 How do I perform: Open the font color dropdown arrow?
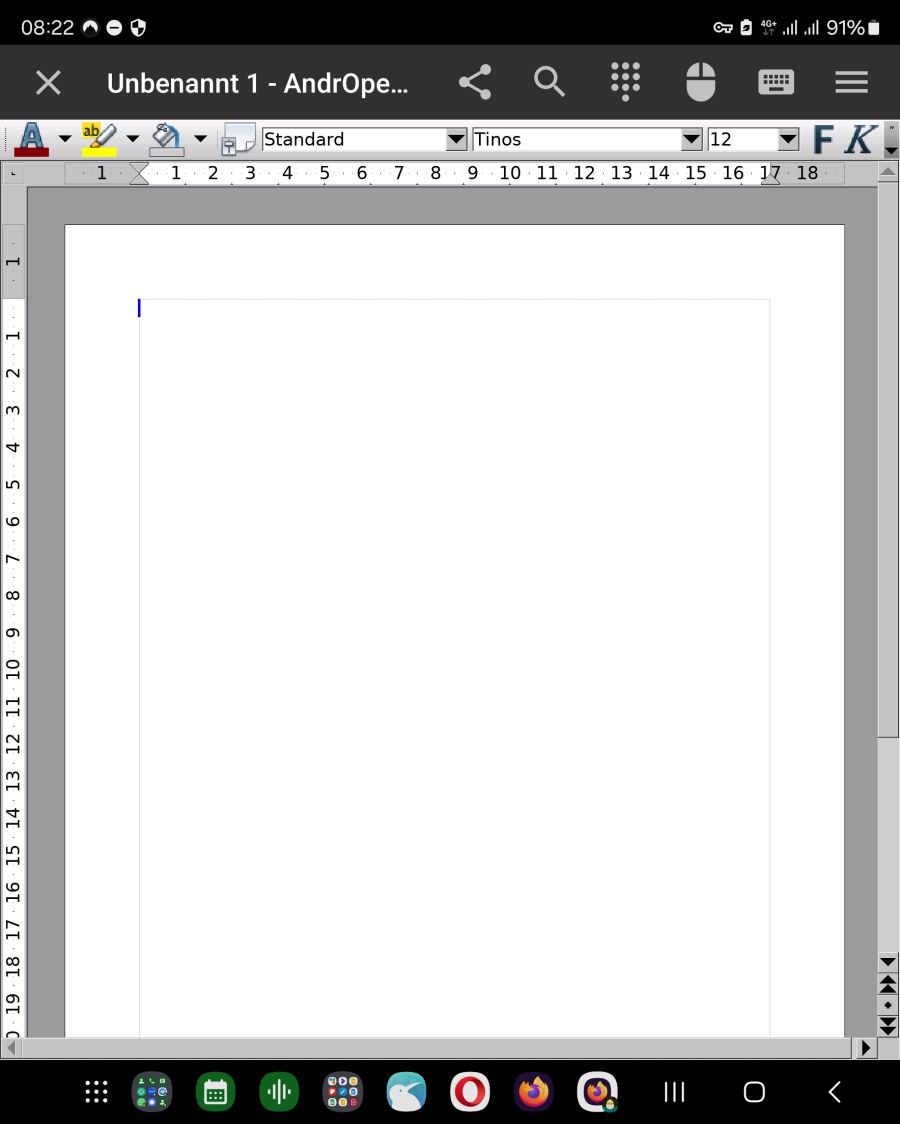65,139
